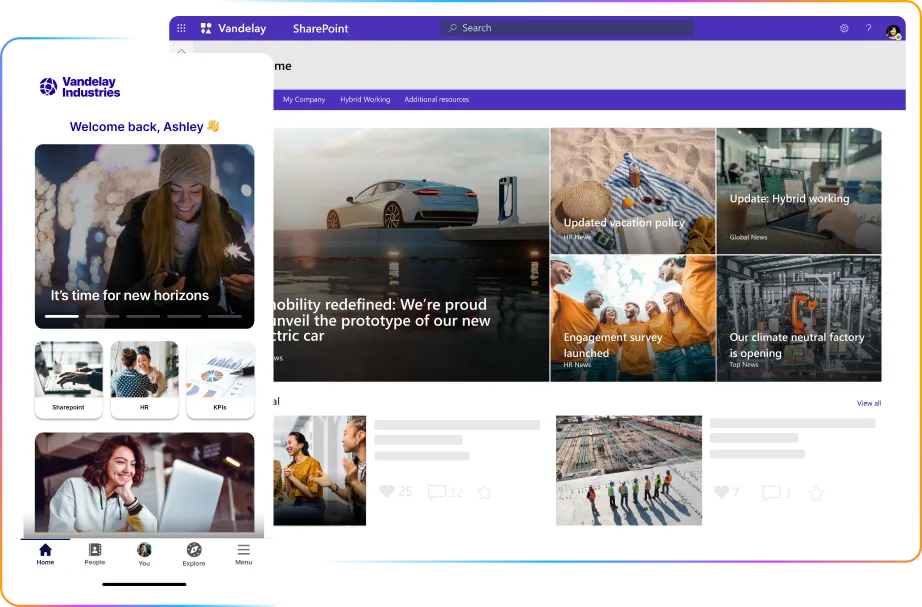Toggle the star on the post with 25 likes
922x607 pixels.
483,492
